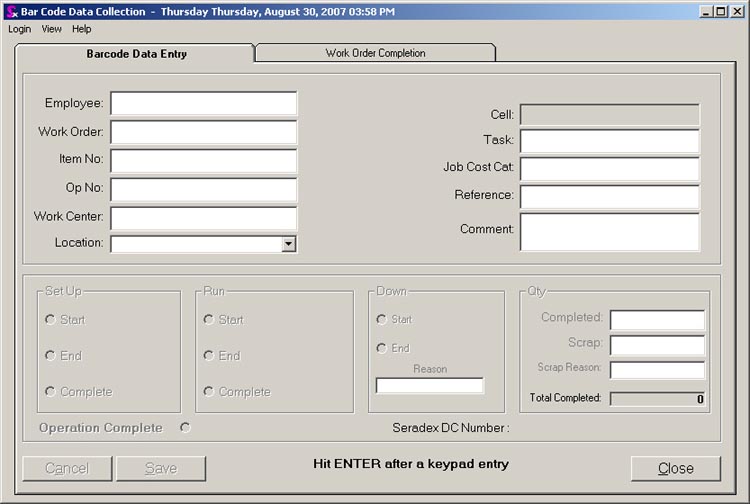Click the Cancel button
Image resolution: width=750 pixels, height=504 pixels.
pyautogui.click(x=67, y=469)
